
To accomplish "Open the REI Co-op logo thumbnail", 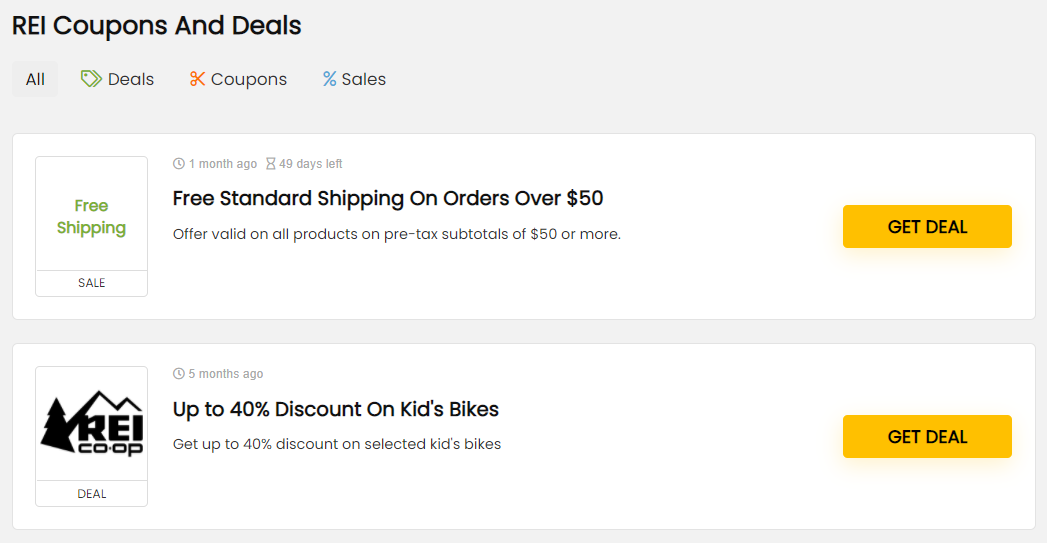I will click(91, 423).
